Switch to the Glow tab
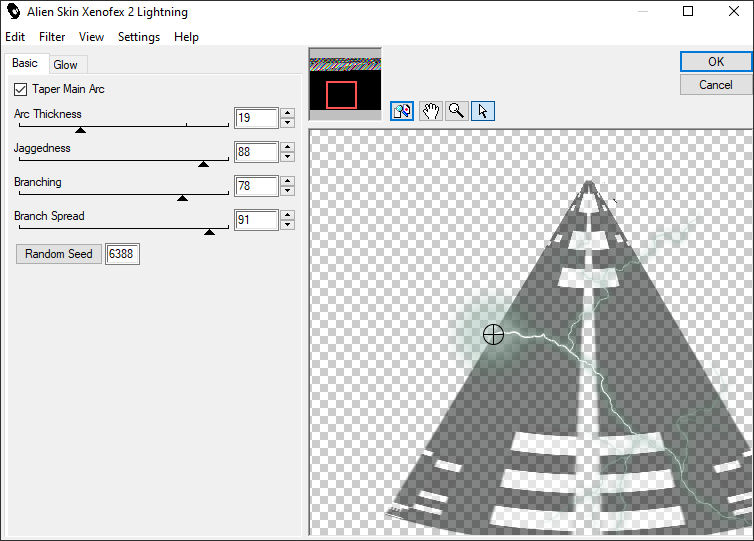Viewport: 754px width, 541px height. (x=65, y=65)
